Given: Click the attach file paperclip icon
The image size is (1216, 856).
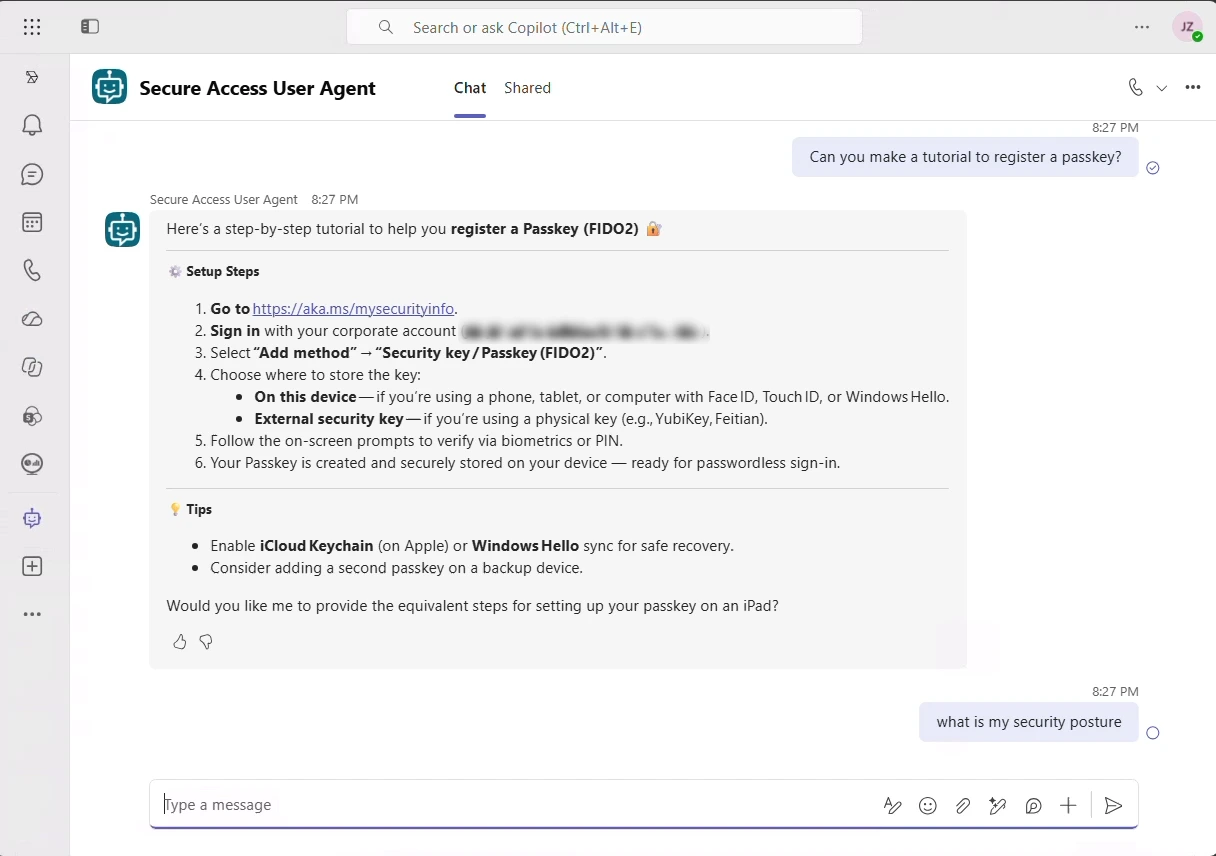Looking at the screenshot, I should tap(963, 805).
